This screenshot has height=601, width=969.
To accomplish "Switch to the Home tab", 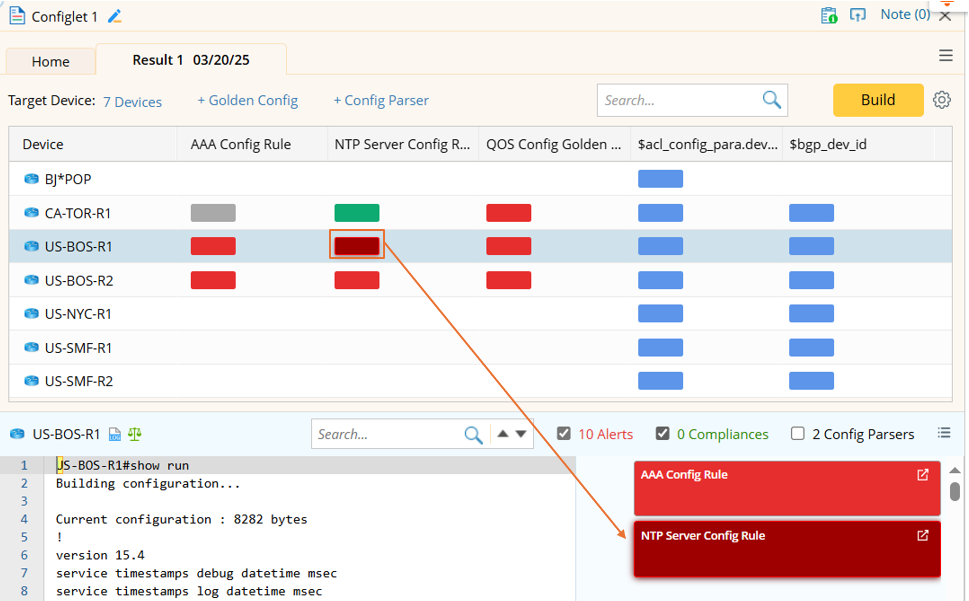I will pos(51,61).
